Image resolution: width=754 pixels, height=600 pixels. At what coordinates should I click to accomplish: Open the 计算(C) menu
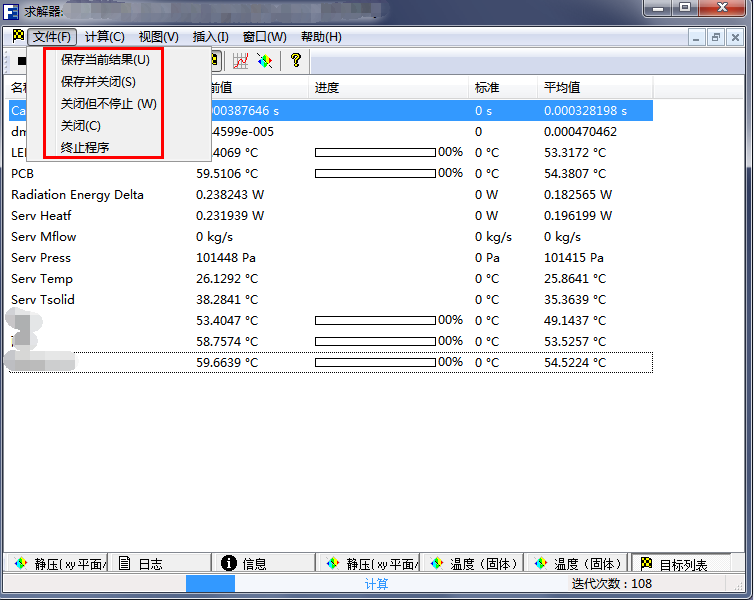point(104,37)
